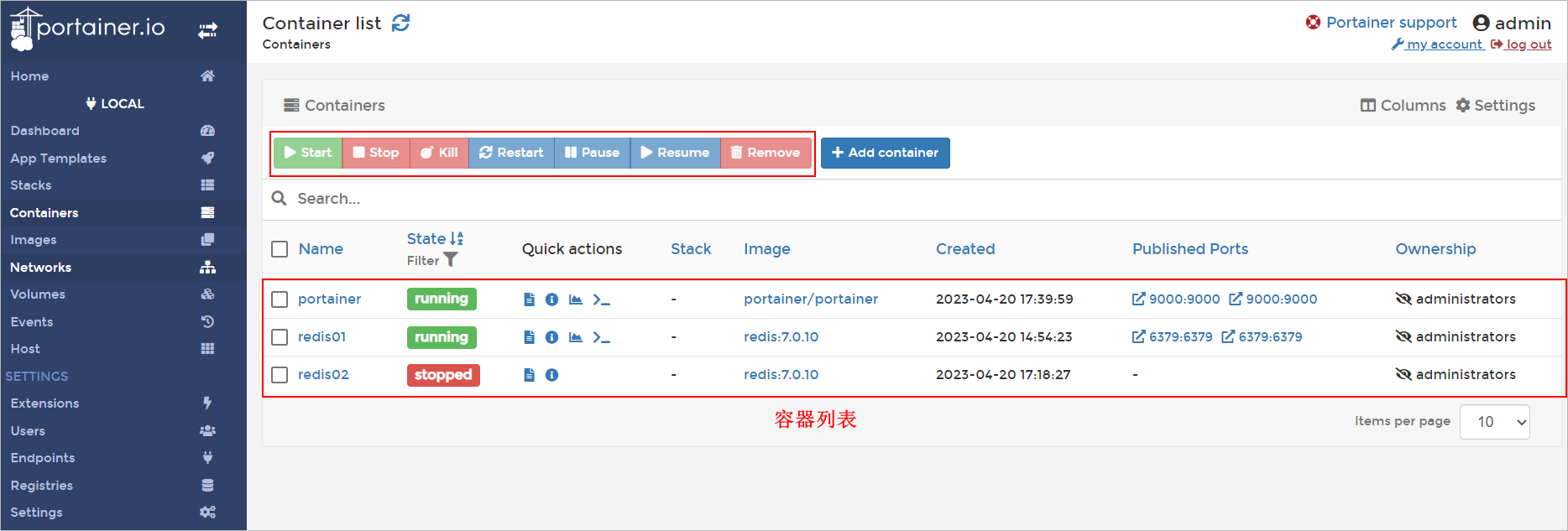
Task: Open console icon for portainer container
Action: point(601,299)
